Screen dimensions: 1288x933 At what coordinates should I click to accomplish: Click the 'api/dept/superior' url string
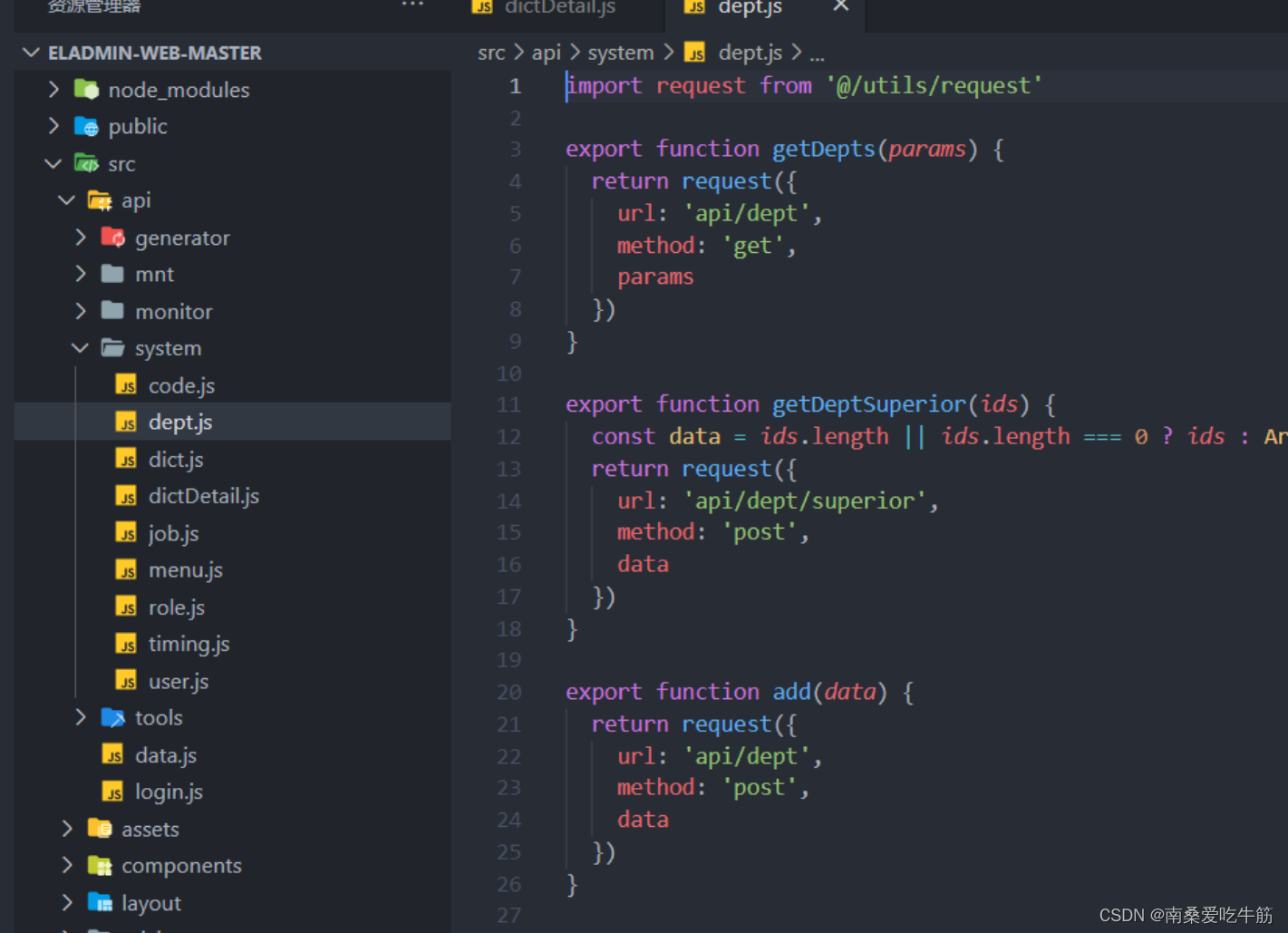[x=805, y=501]
